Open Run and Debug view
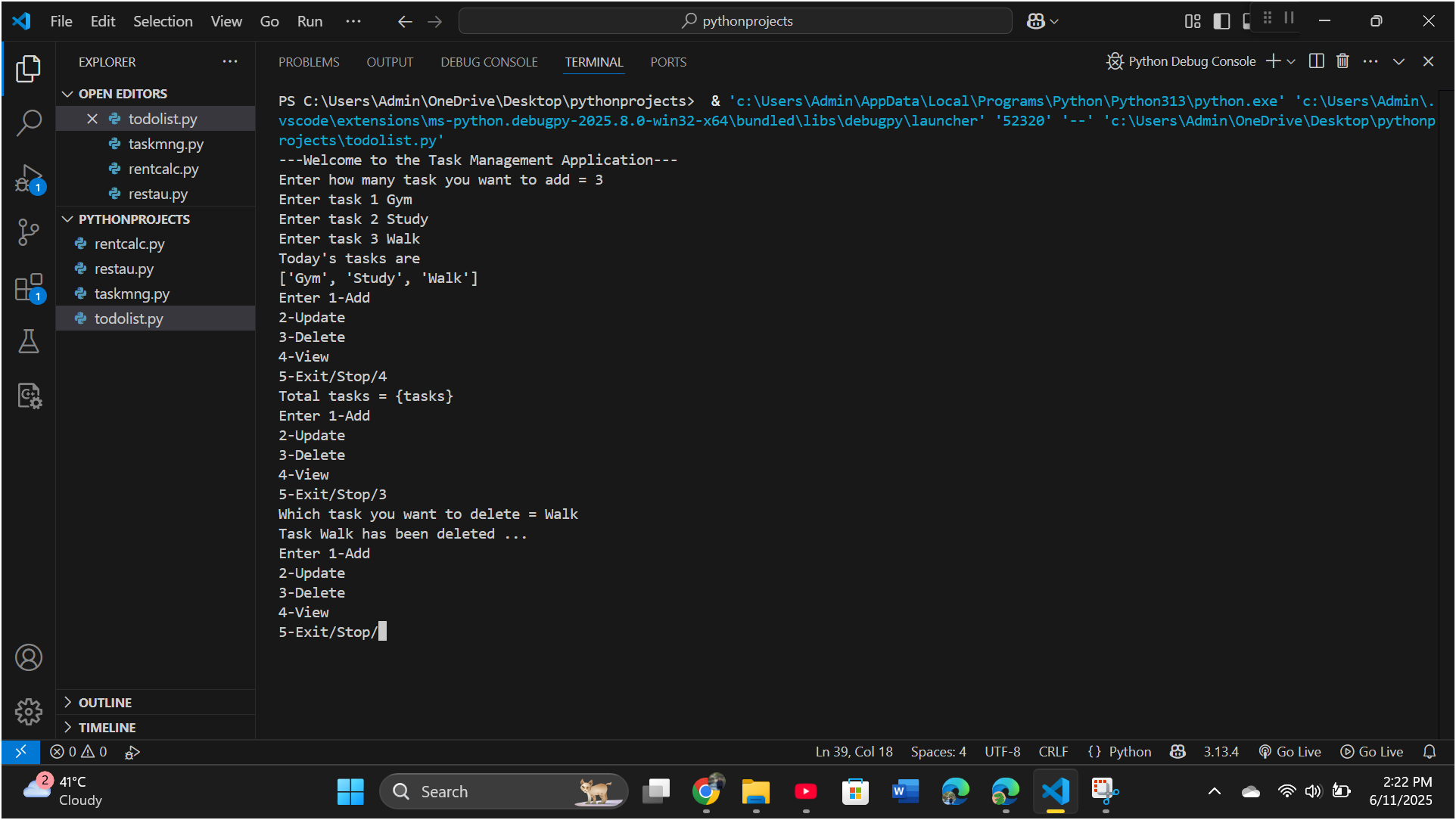Viewport: 1456px width, 820px height. click(x=29, y=179)
